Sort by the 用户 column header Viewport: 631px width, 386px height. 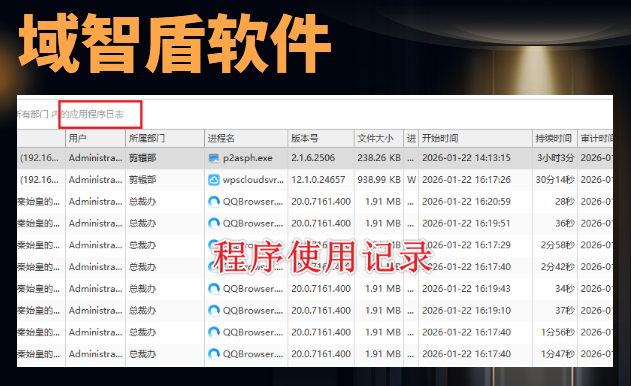coord(95,138)
